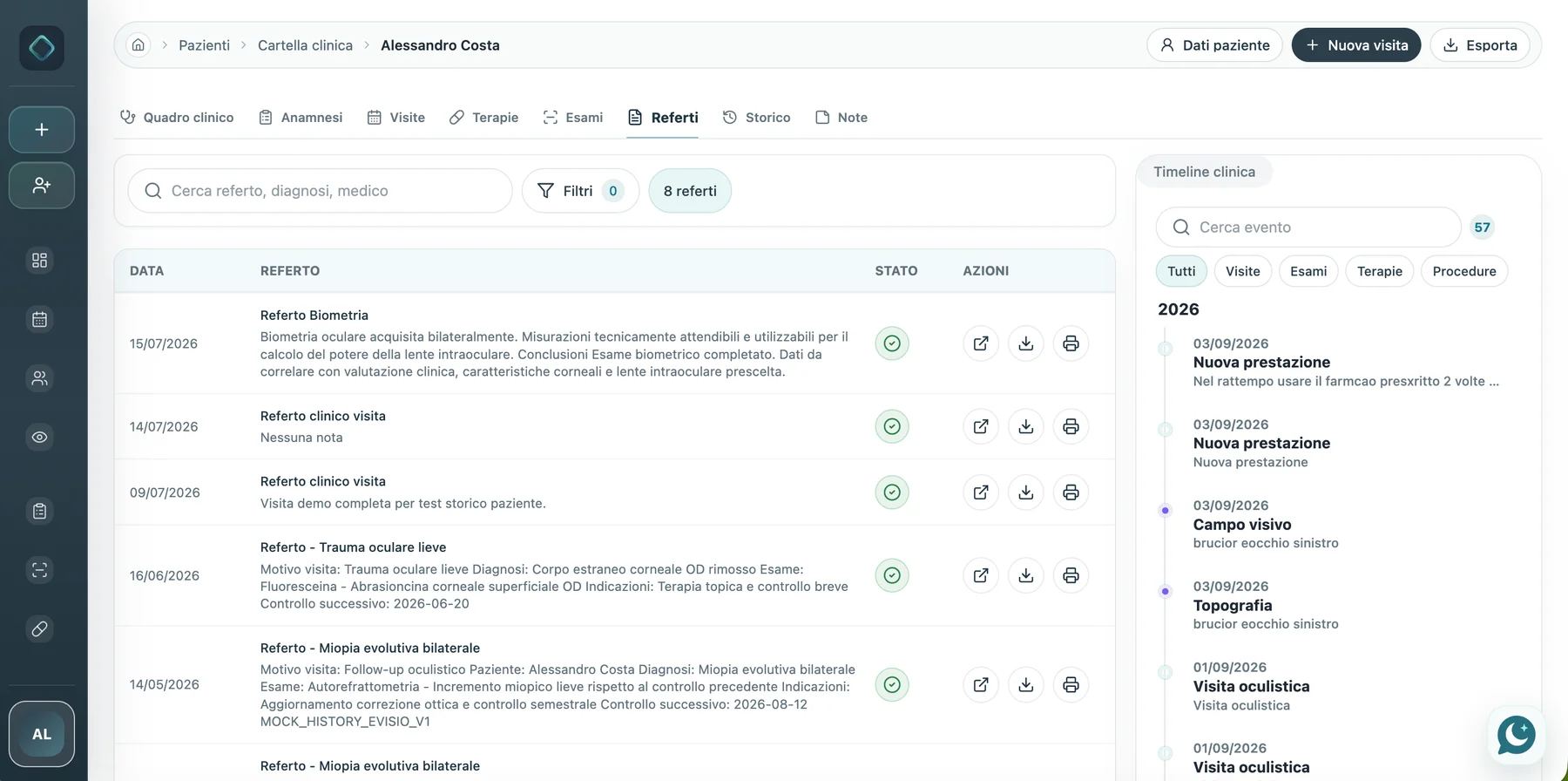Switch to the Quadro clinico tab
The image size is (1568, 781).
(x=177, y=118)
